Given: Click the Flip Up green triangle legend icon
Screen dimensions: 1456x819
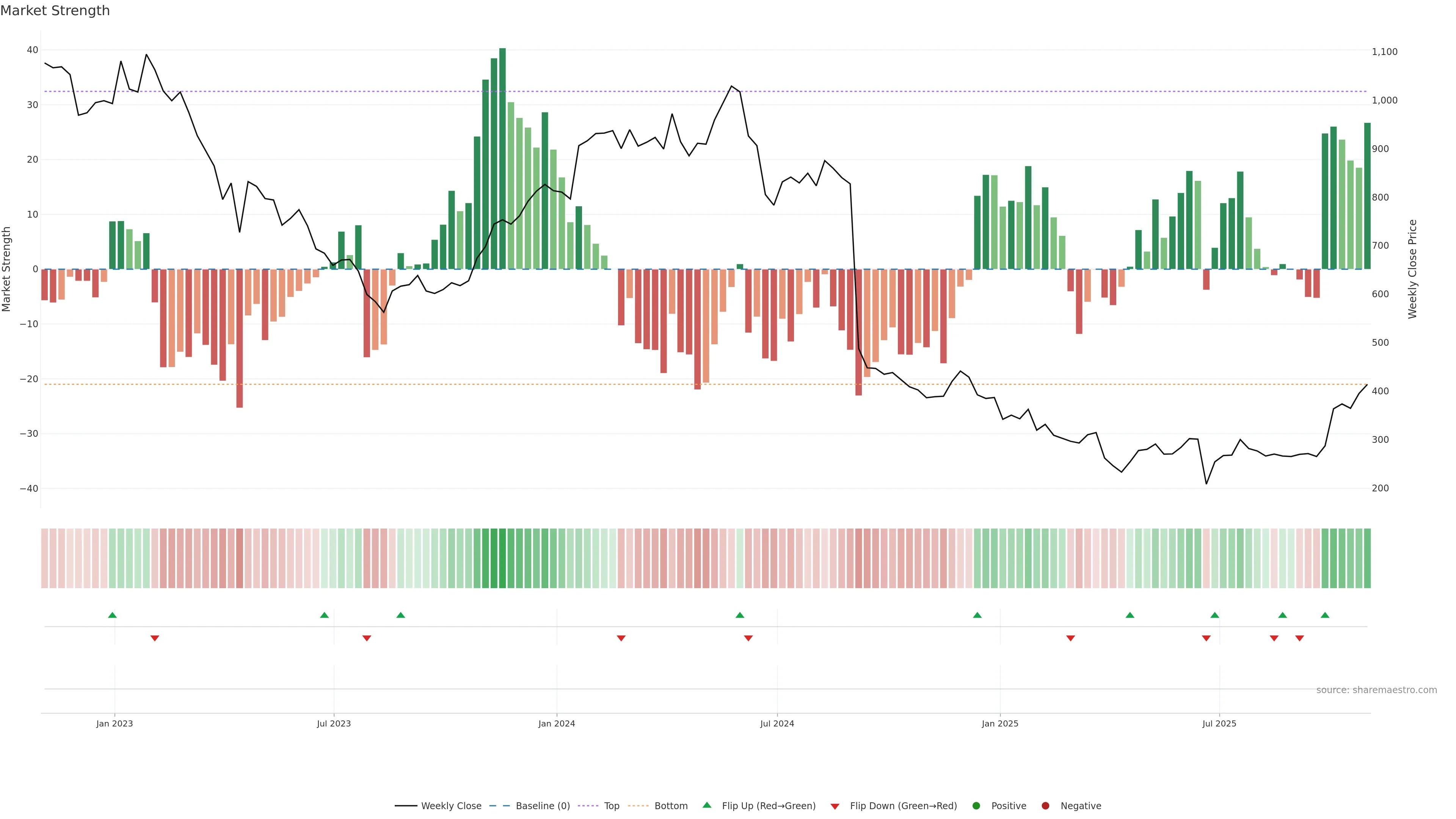Looking at the screenshot, I should (x=706, y=805).
